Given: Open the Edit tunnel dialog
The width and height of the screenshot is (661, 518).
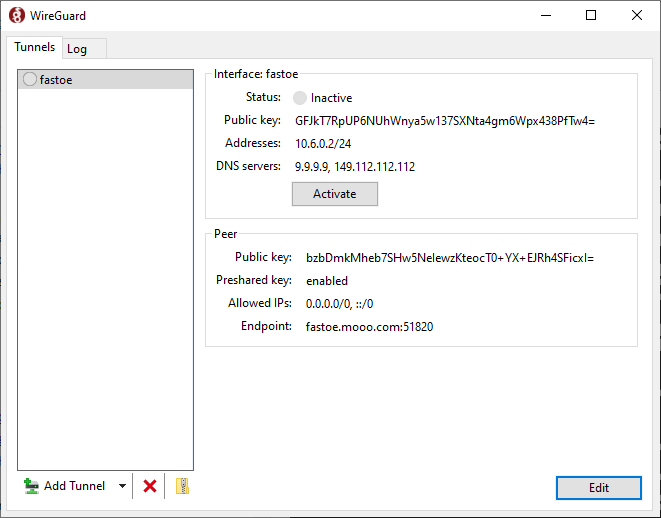Looking at the screenshot, I should pos(599,488).
